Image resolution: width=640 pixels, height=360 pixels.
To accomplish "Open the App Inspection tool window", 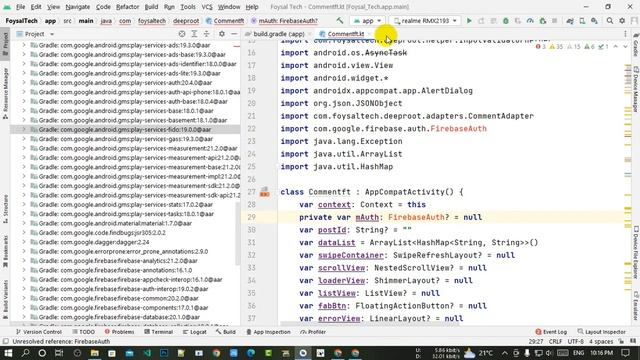I will pyautogui.click(x=268, y=332).
